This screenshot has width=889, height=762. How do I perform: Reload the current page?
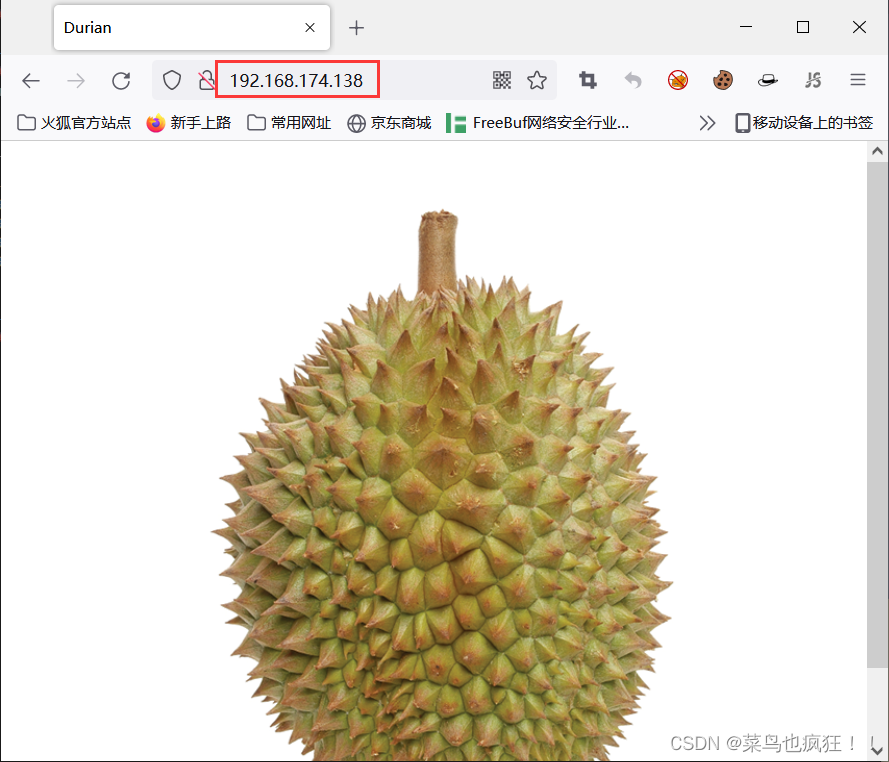click(x=121, y=81)
